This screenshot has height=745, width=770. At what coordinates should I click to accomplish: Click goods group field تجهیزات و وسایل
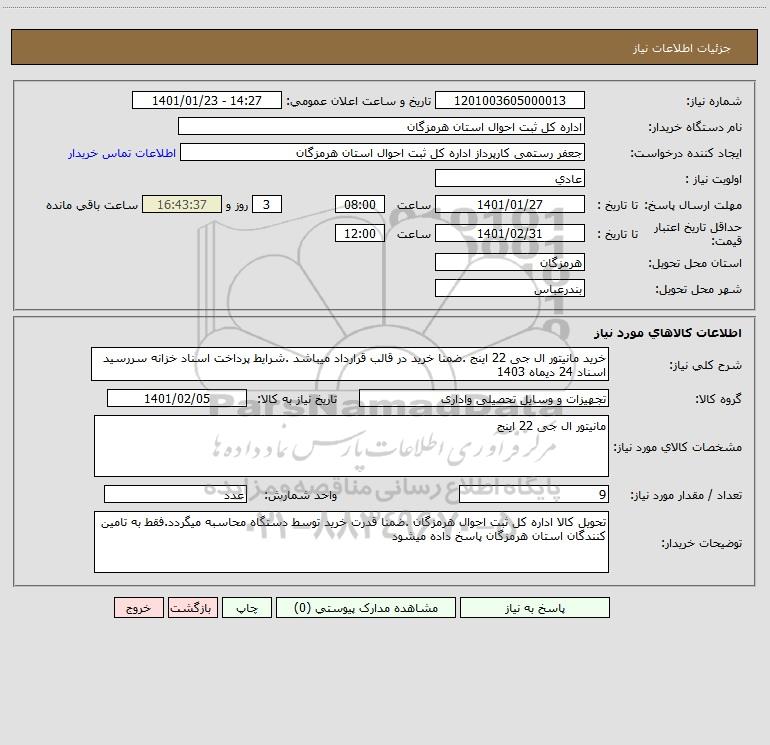click(484, 398)
